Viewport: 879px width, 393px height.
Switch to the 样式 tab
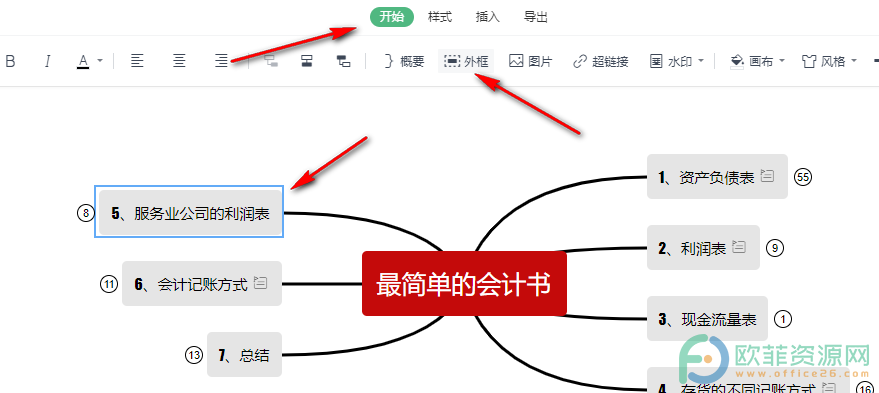[x=440, y=17]
